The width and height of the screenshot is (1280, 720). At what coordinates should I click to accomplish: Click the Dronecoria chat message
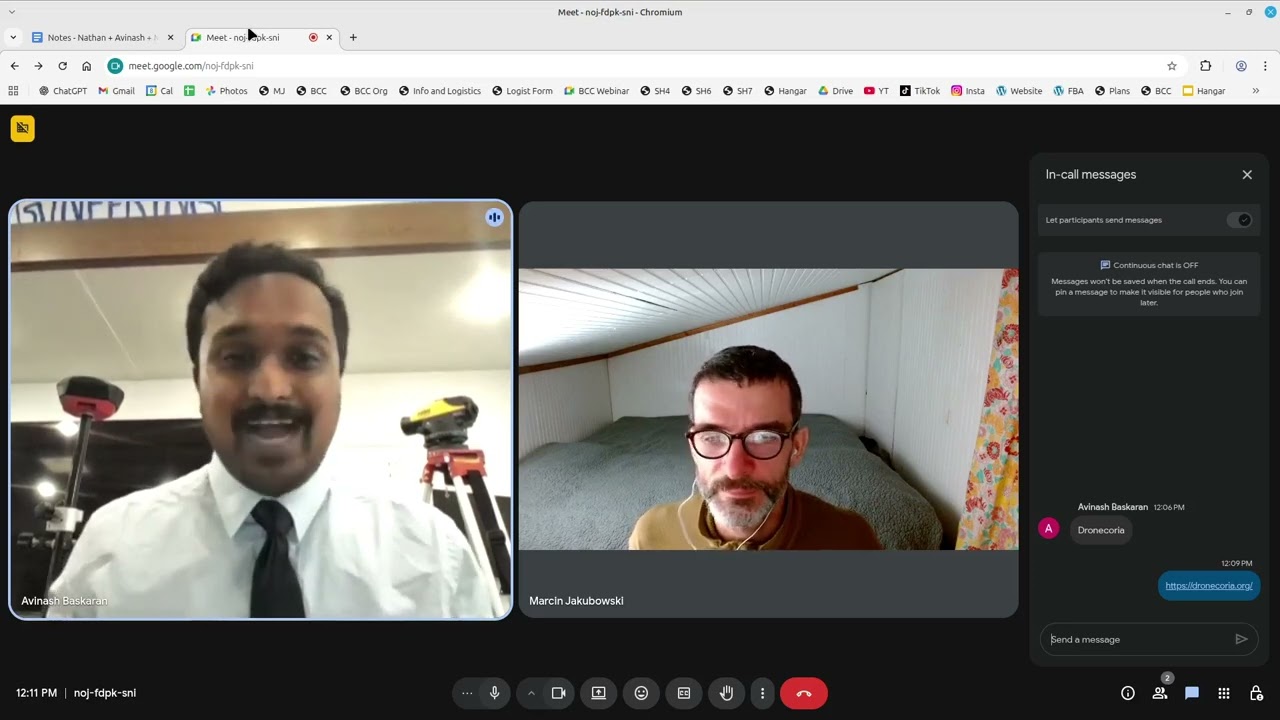[x=1101, y=530]
